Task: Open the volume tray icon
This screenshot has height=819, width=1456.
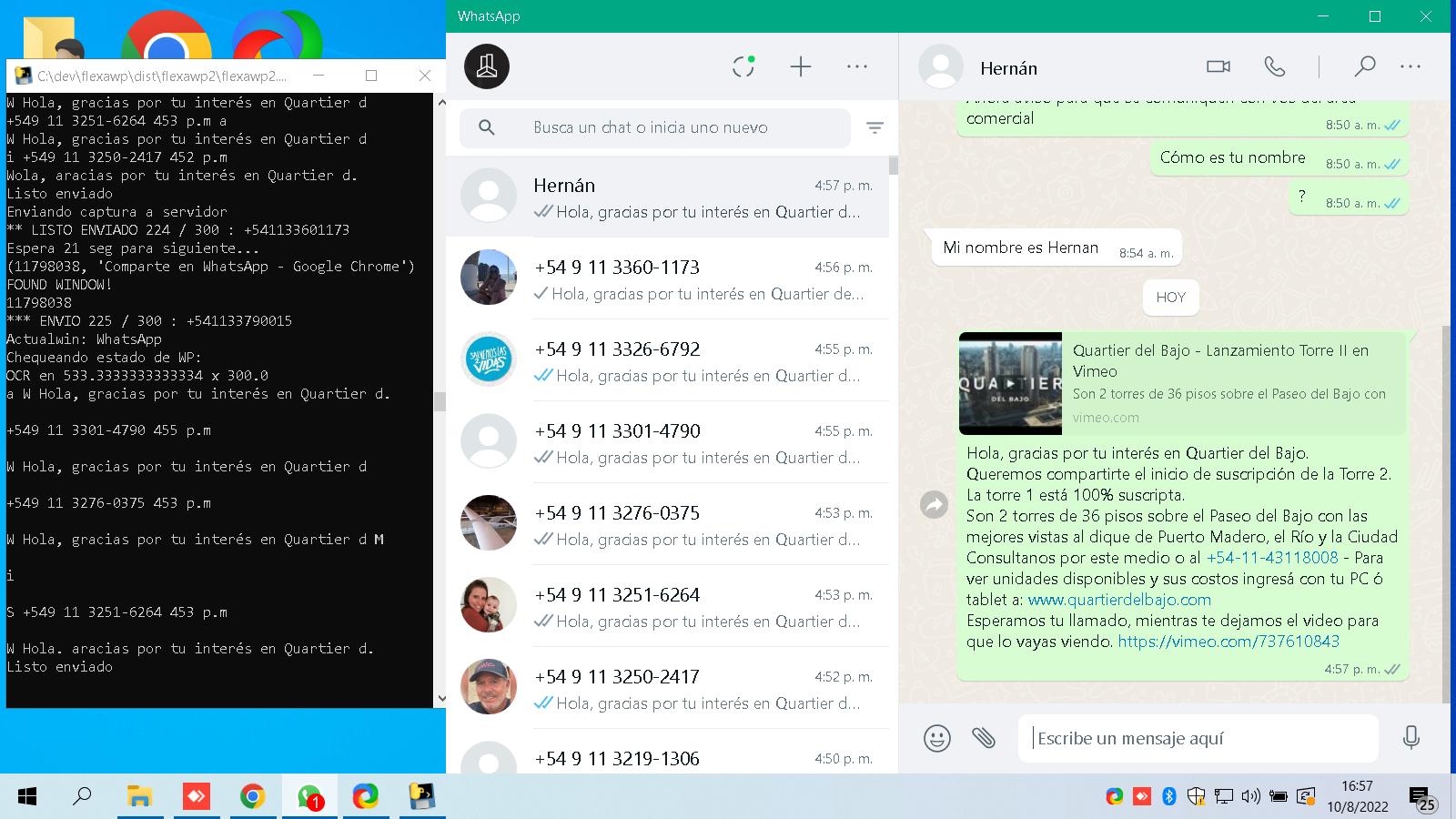Action: pos(1251,797)
